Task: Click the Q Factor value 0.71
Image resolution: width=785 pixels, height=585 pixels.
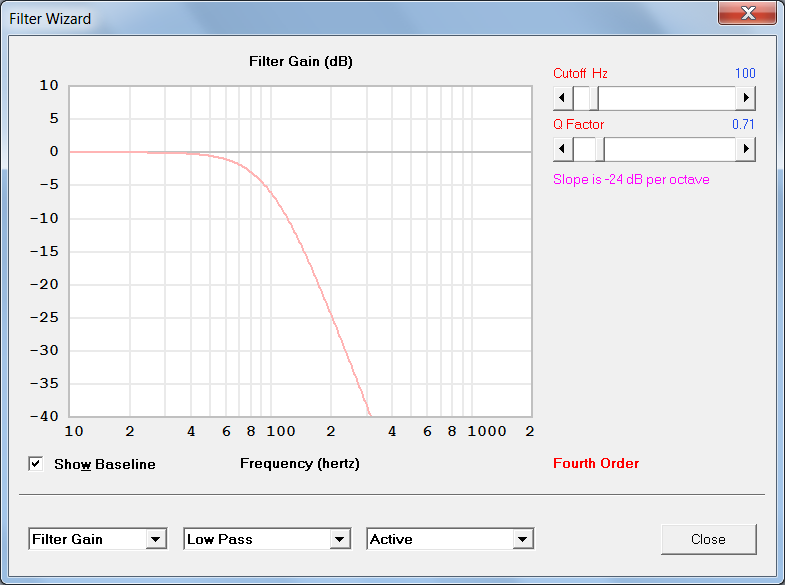Action: [x=743, y=124]
